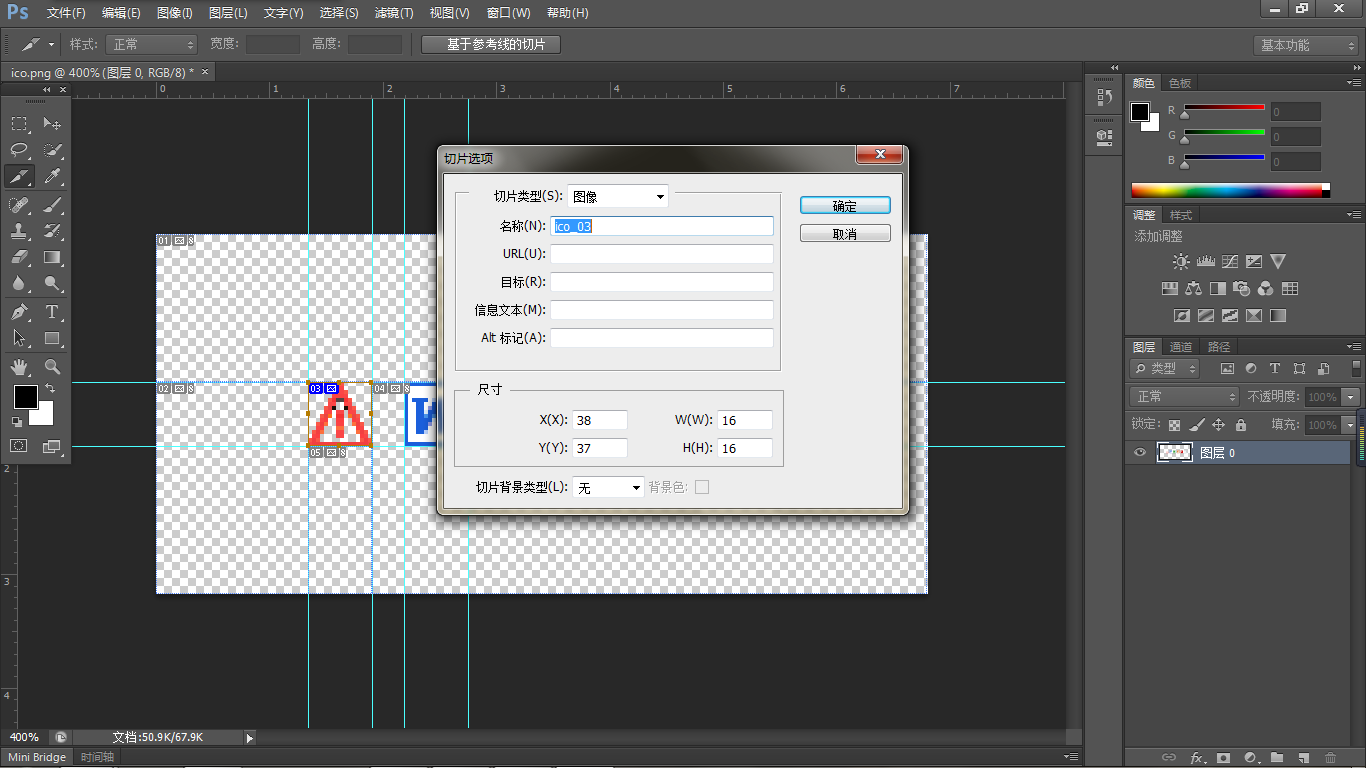
Task: Open the 切片类型 dropdown
Action: [617, 197]
